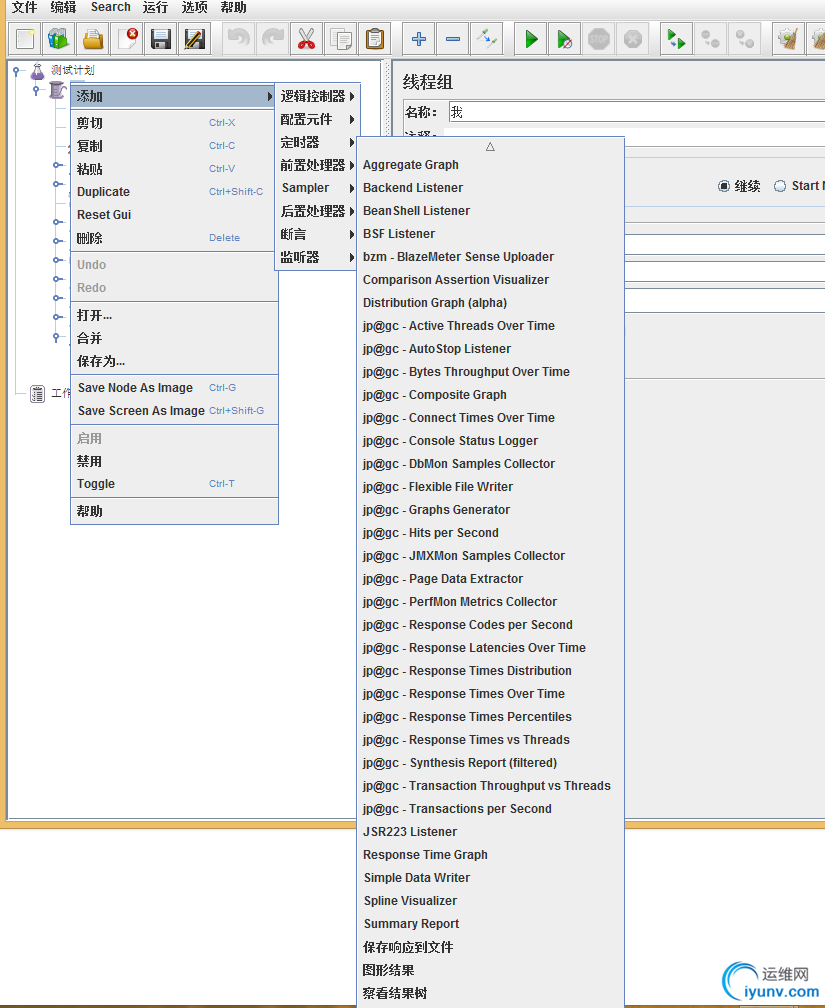The width and height of the screenshot is (825, 1008).
Task: Choose 添加 in the context menu
Action: 174,96
